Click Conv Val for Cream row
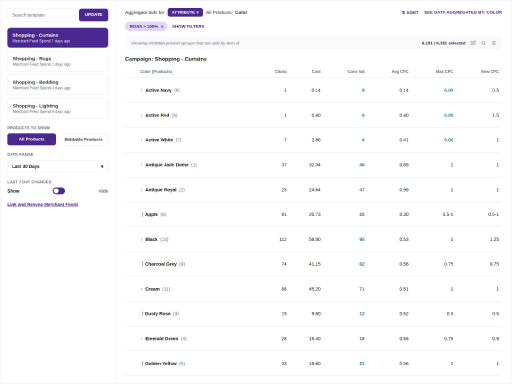Screen dimensions: 512x384 (x=362, y=289)
